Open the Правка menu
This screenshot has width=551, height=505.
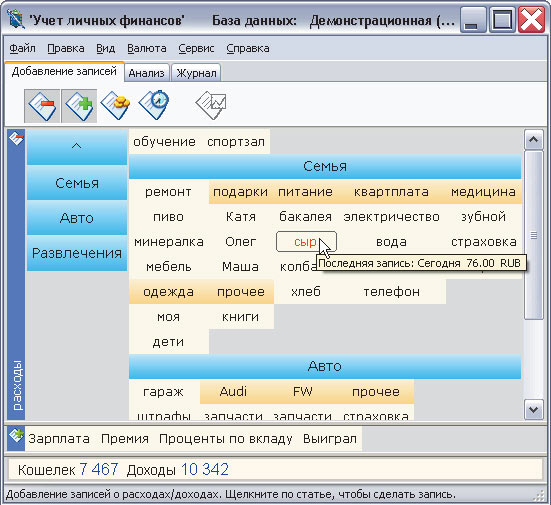point(66,48)
